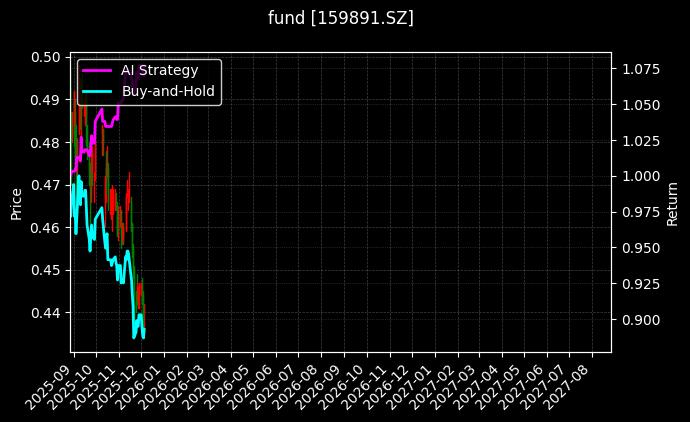
Task: Click the 0.44 price tick label
Action: [x=46, y=313]
